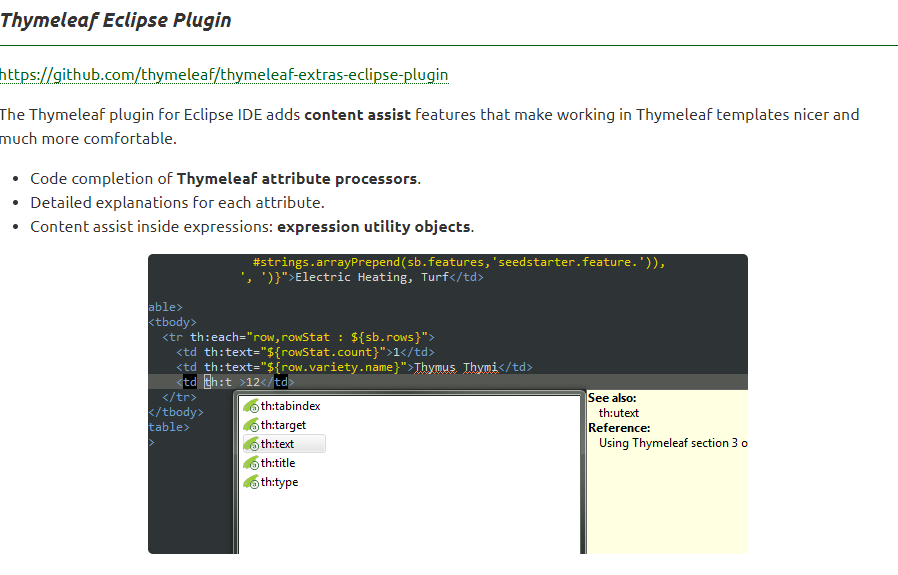Click the 'Reference:' label

(x=619, y=428)
